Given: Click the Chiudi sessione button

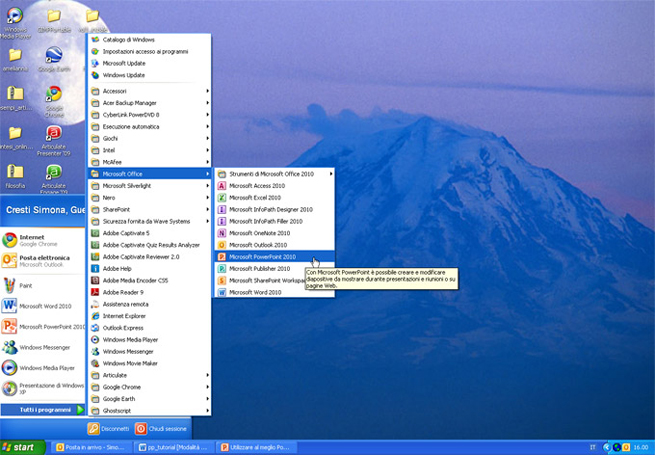Looking at the screenshot, I should tap(161, 429).
